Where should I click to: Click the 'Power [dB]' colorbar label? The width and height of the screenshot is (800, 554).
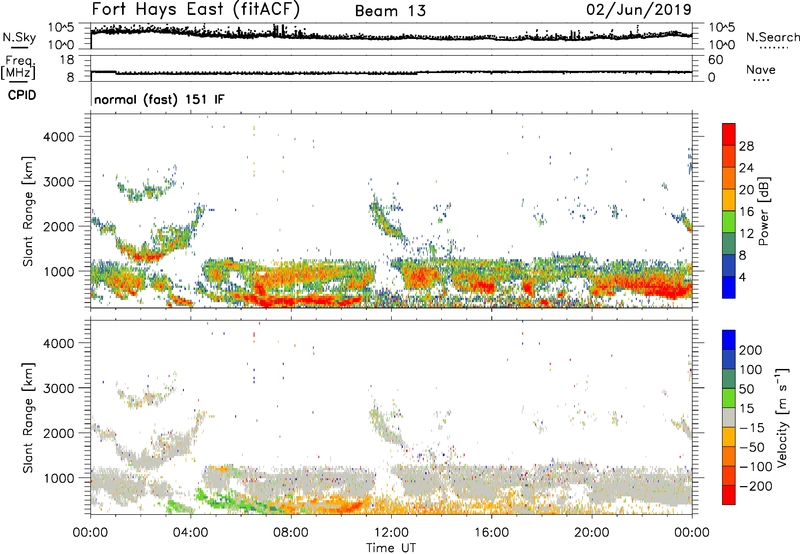tap(764, 211)
